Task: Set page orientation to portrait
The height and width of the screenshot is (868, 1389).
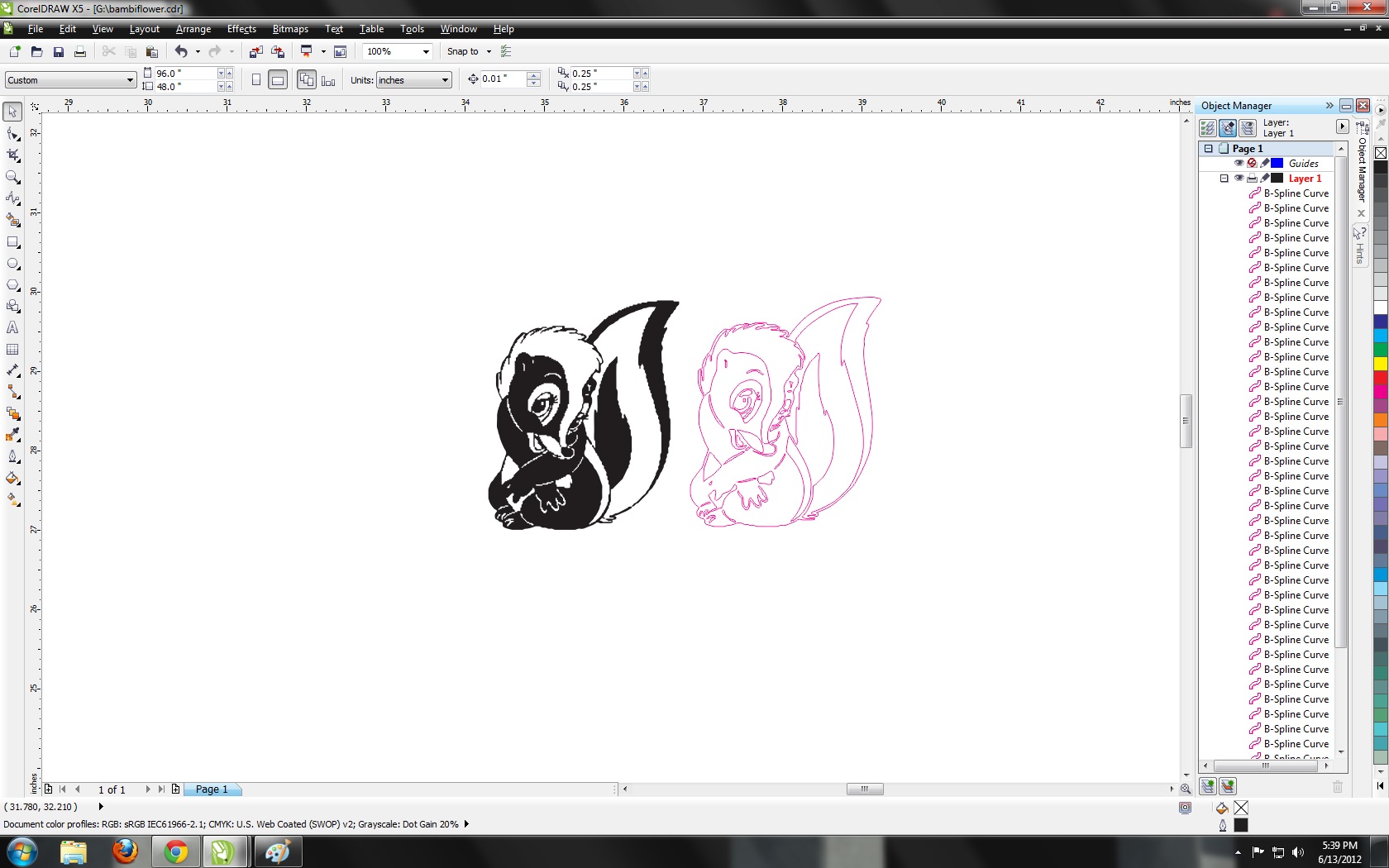Action: 256,80
